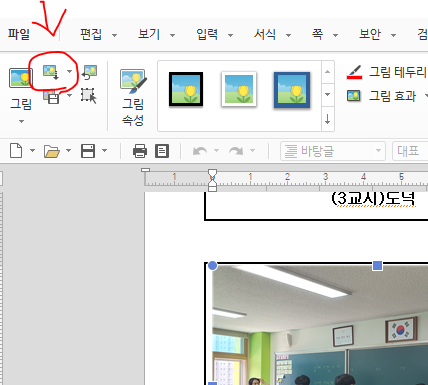
Task: Expand the arrow beside 편집 menu
Action: (x=114, y=35)
